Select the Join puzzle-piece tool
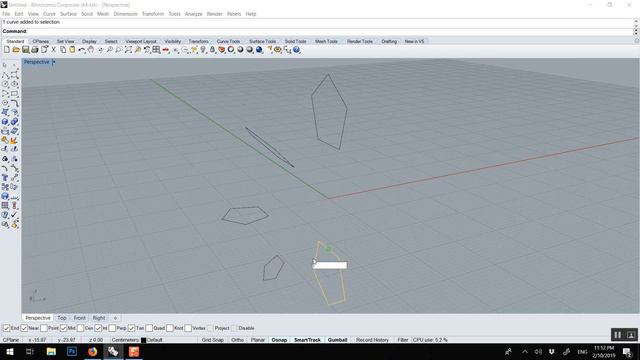This screenshot has width=640, height=360. click(5, 140)
